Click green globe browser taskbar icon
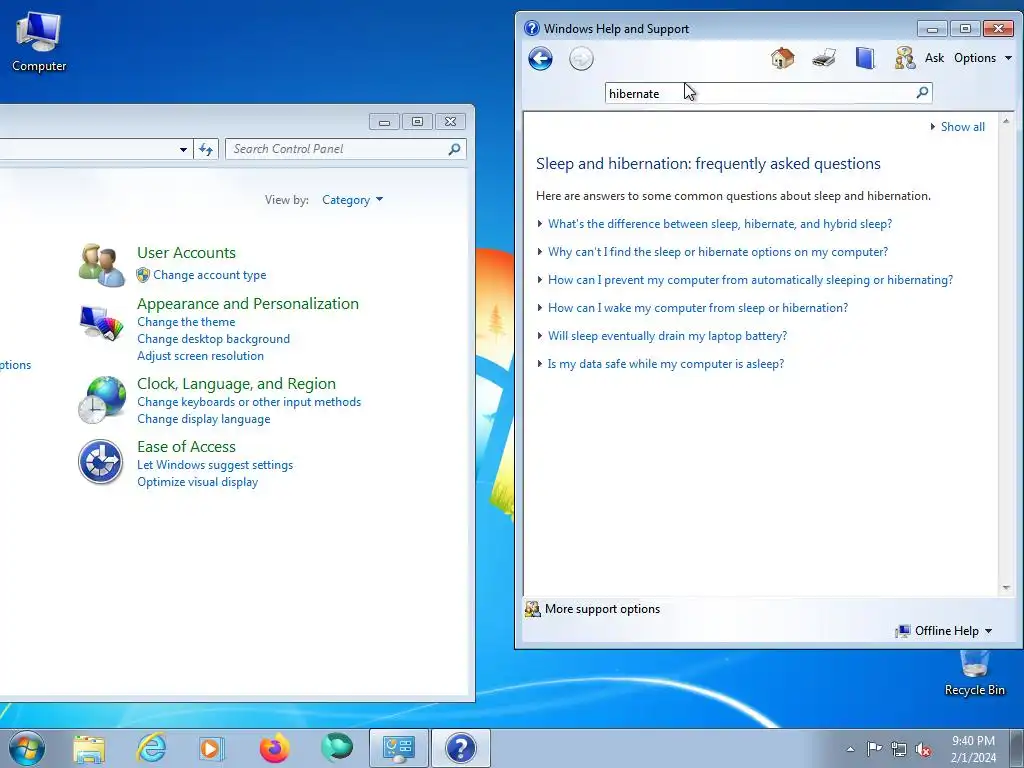 [x=337, y=748]
